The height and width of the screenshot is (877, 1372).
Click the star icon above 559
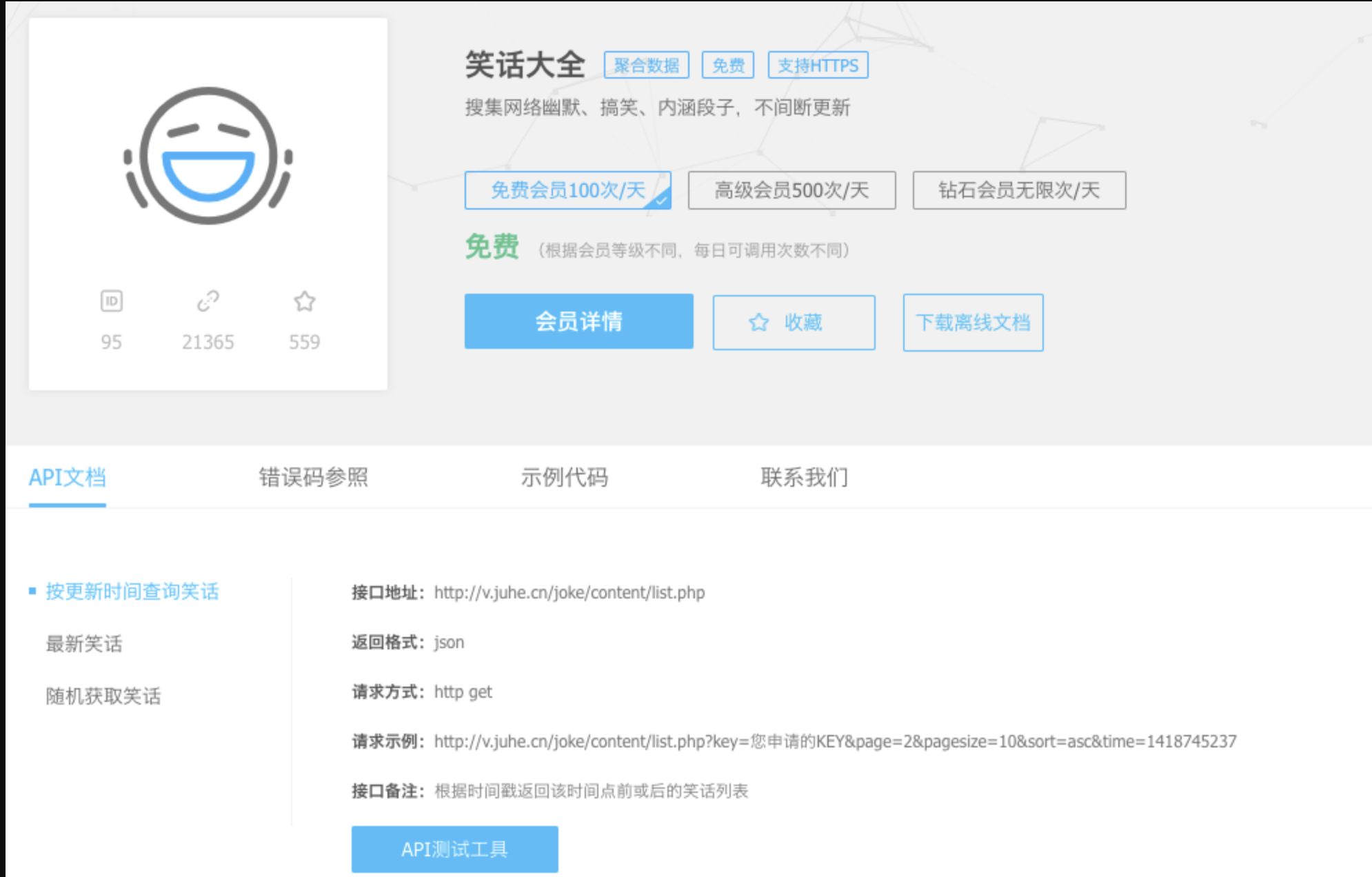(x=304, y=301)
